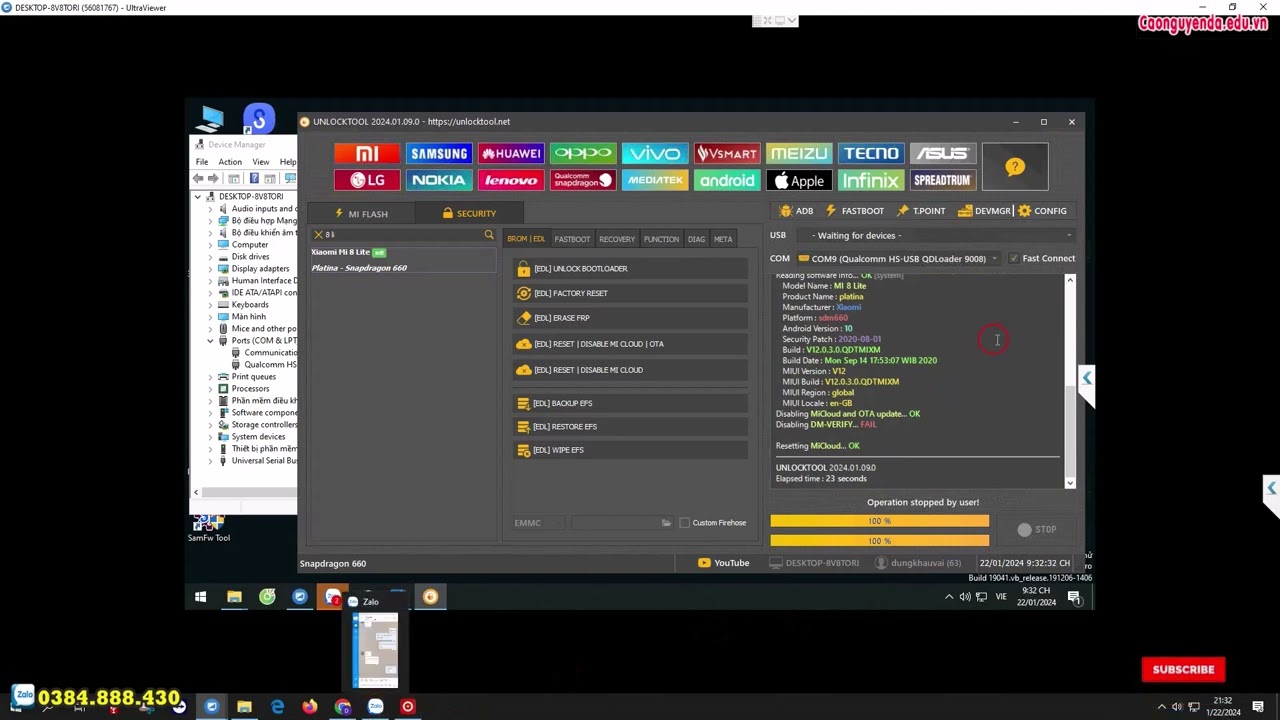Expand Processors in Device Manager
The image size is (1280, 720).
click(x=210, y=389)
